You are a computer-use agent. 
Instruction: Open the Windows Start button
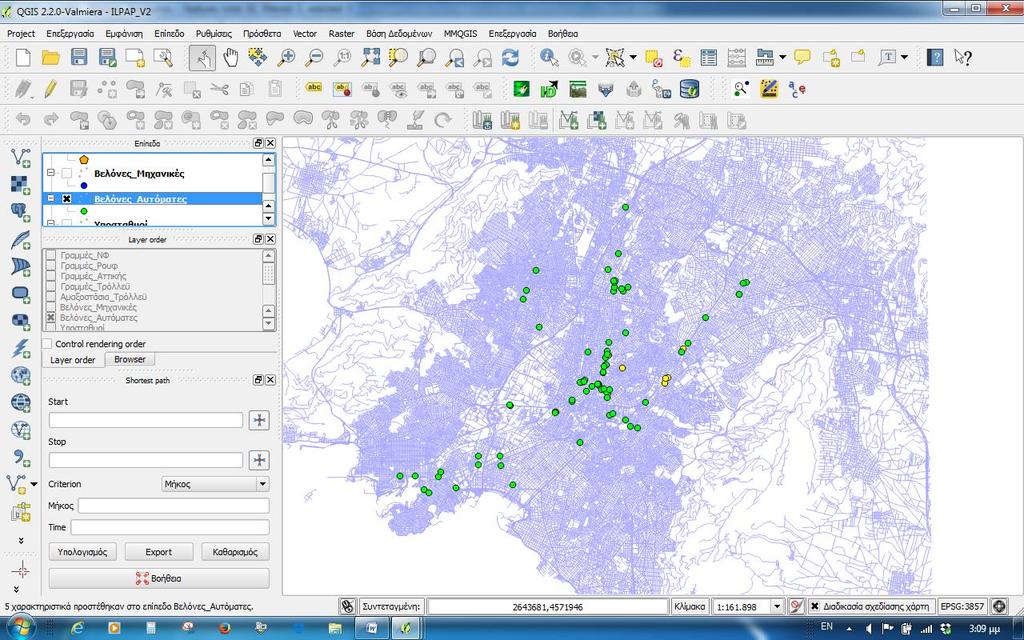coord(20,628)
